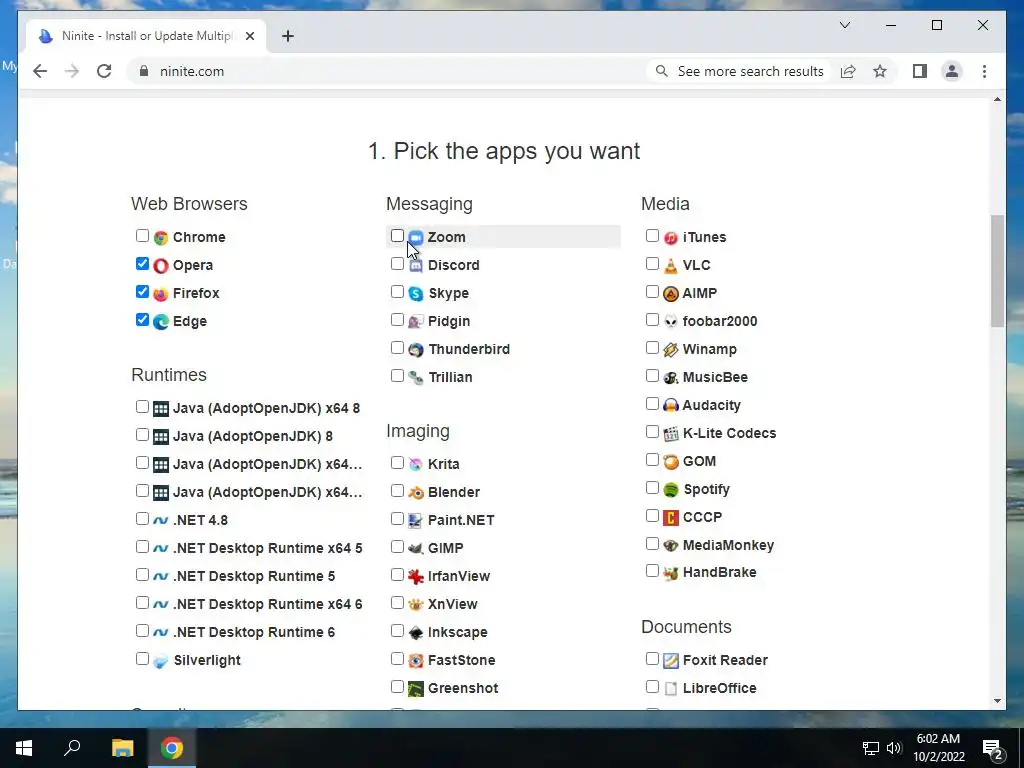Click the Spotify icon

tap(671, 490)
